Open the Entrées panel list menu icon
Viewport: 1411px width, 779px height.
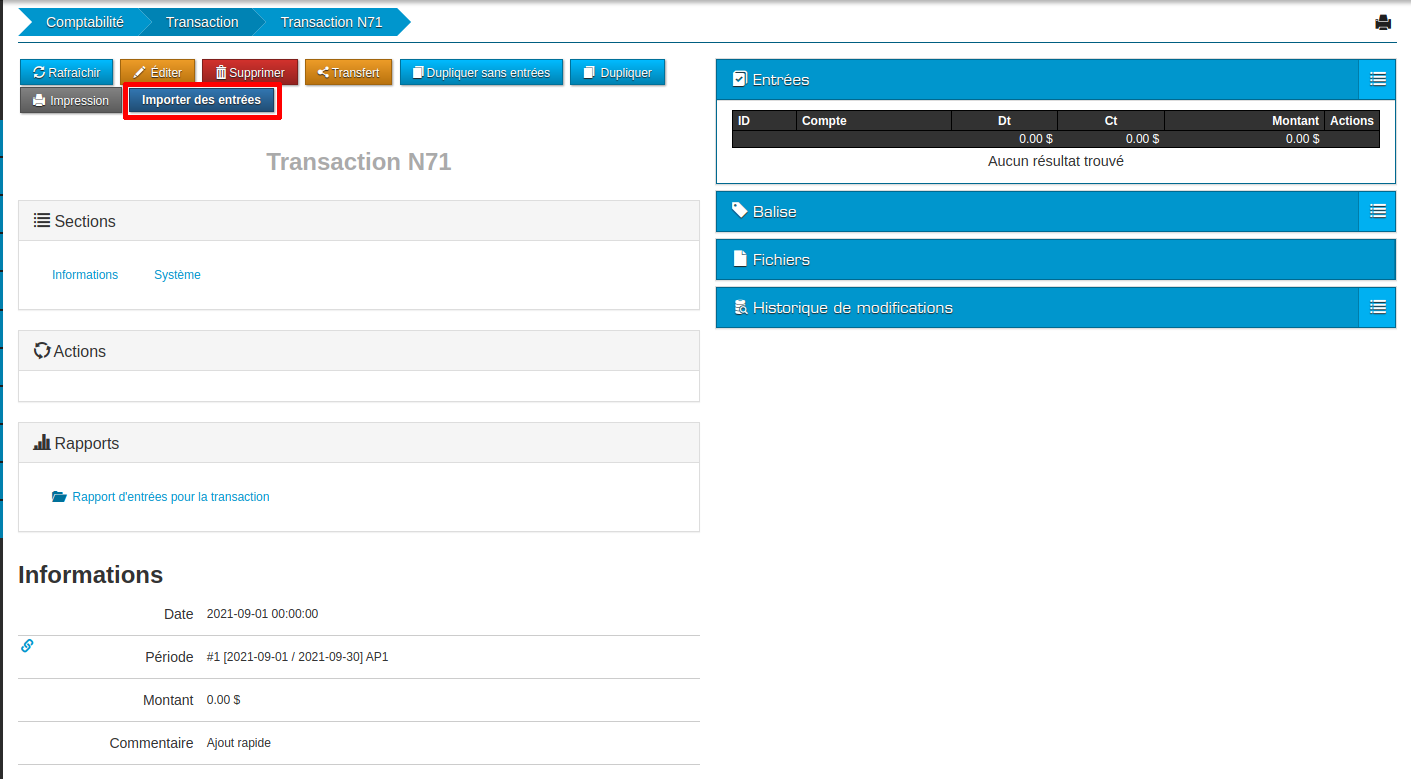(1377, 79)
